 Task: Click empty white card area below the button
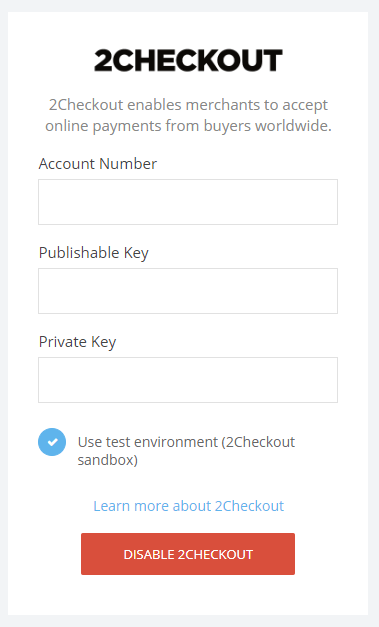188,596
